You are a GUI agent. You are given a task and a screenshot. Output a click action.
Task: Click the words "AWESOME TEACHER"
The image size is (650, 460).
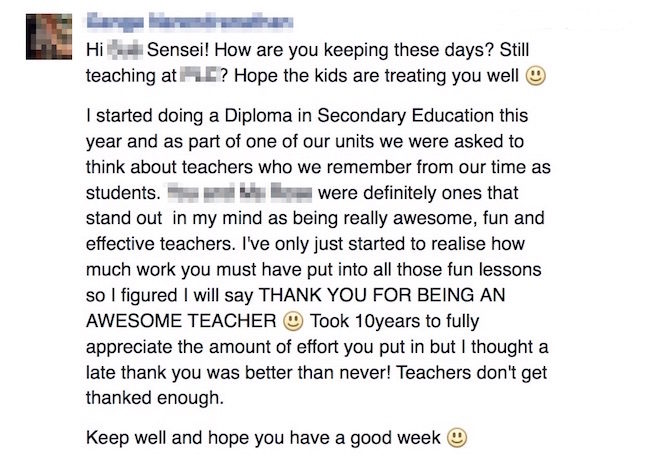point(180,323)
